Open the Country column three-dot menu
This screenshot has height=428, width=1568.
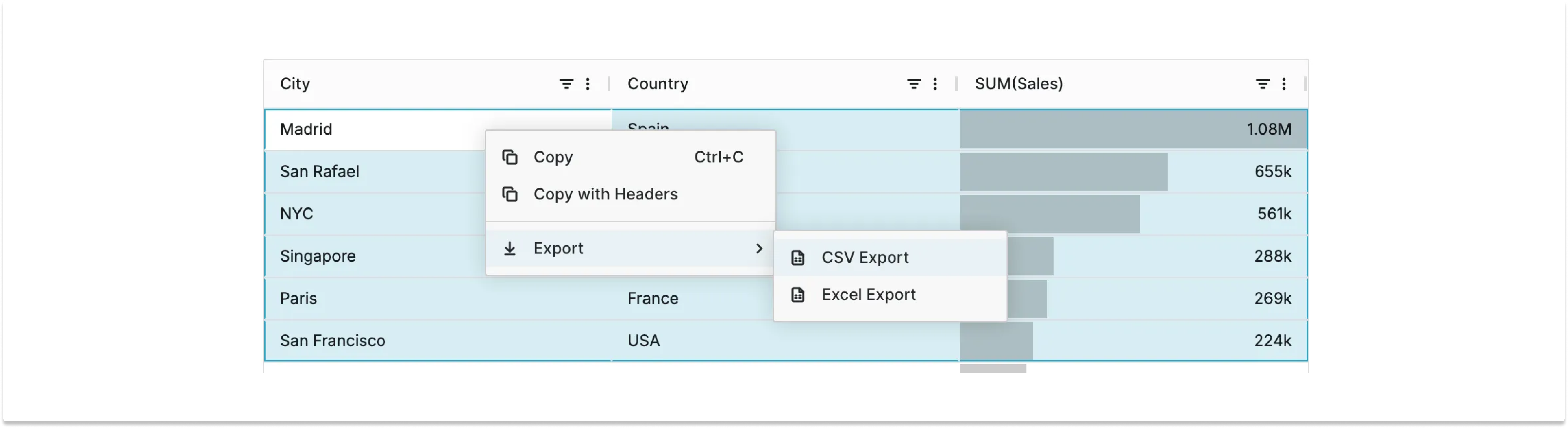935,83
